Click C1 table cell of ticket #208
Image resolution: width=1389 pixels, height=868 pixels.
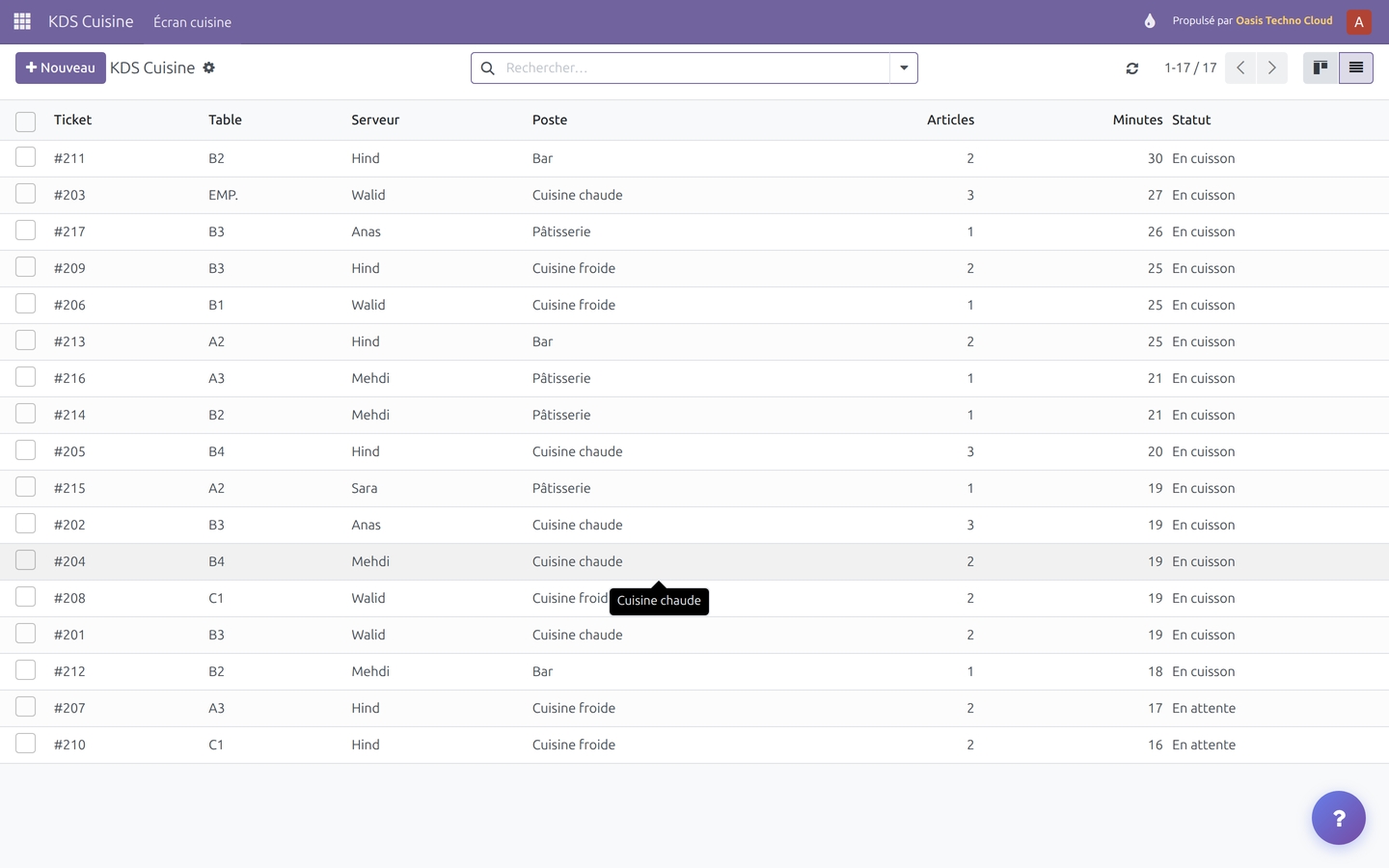pos(216,598)
